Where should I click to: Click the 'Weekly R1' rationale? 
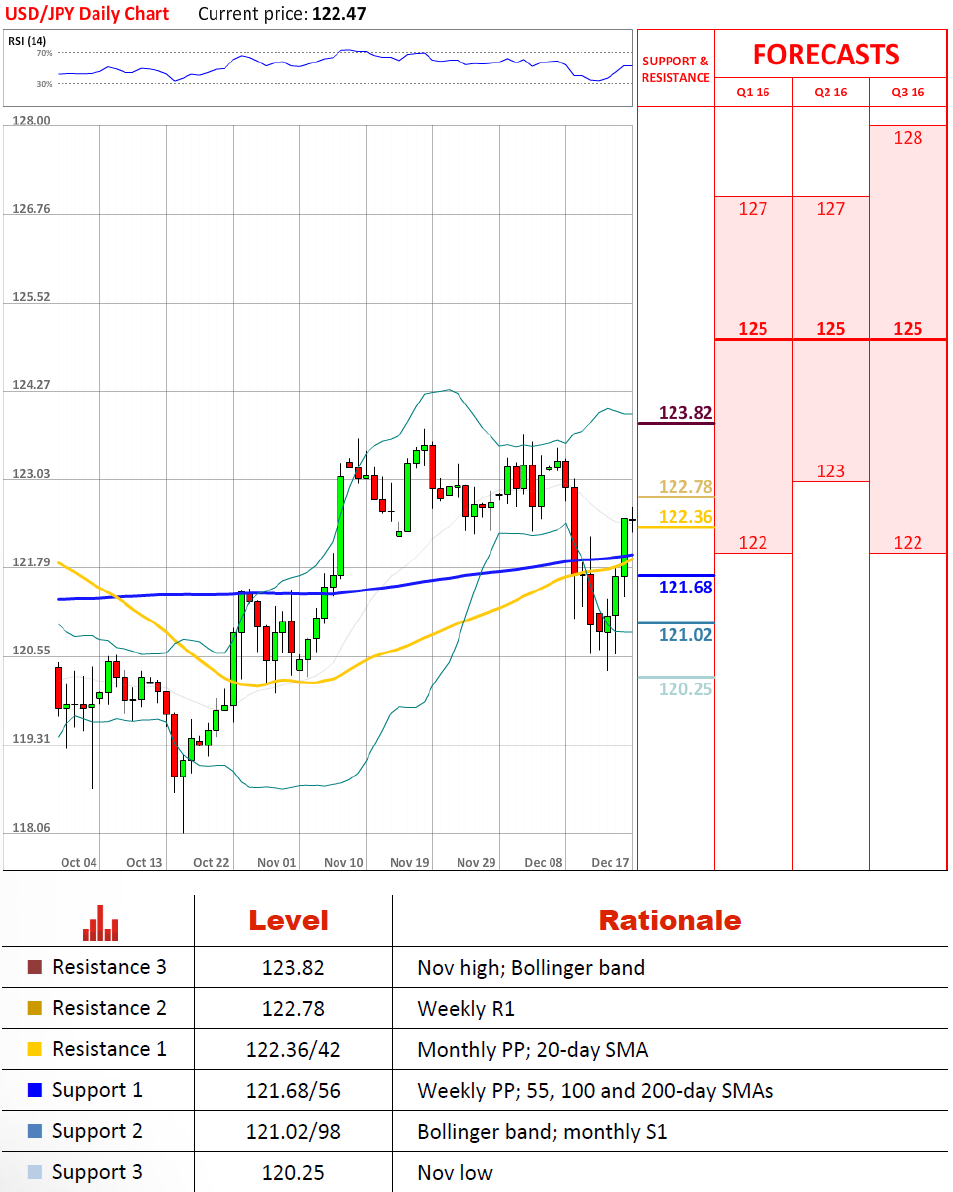pyautogui.click(x=466, y=1009)
